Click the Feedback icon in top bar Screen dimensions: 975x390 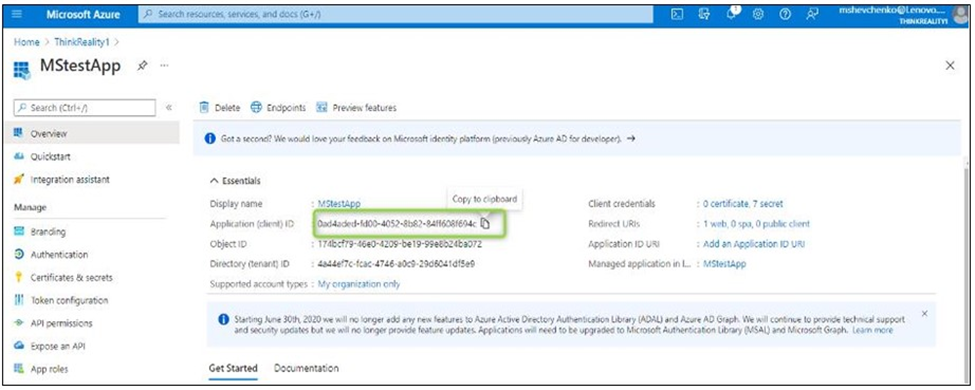coord(812,14)
